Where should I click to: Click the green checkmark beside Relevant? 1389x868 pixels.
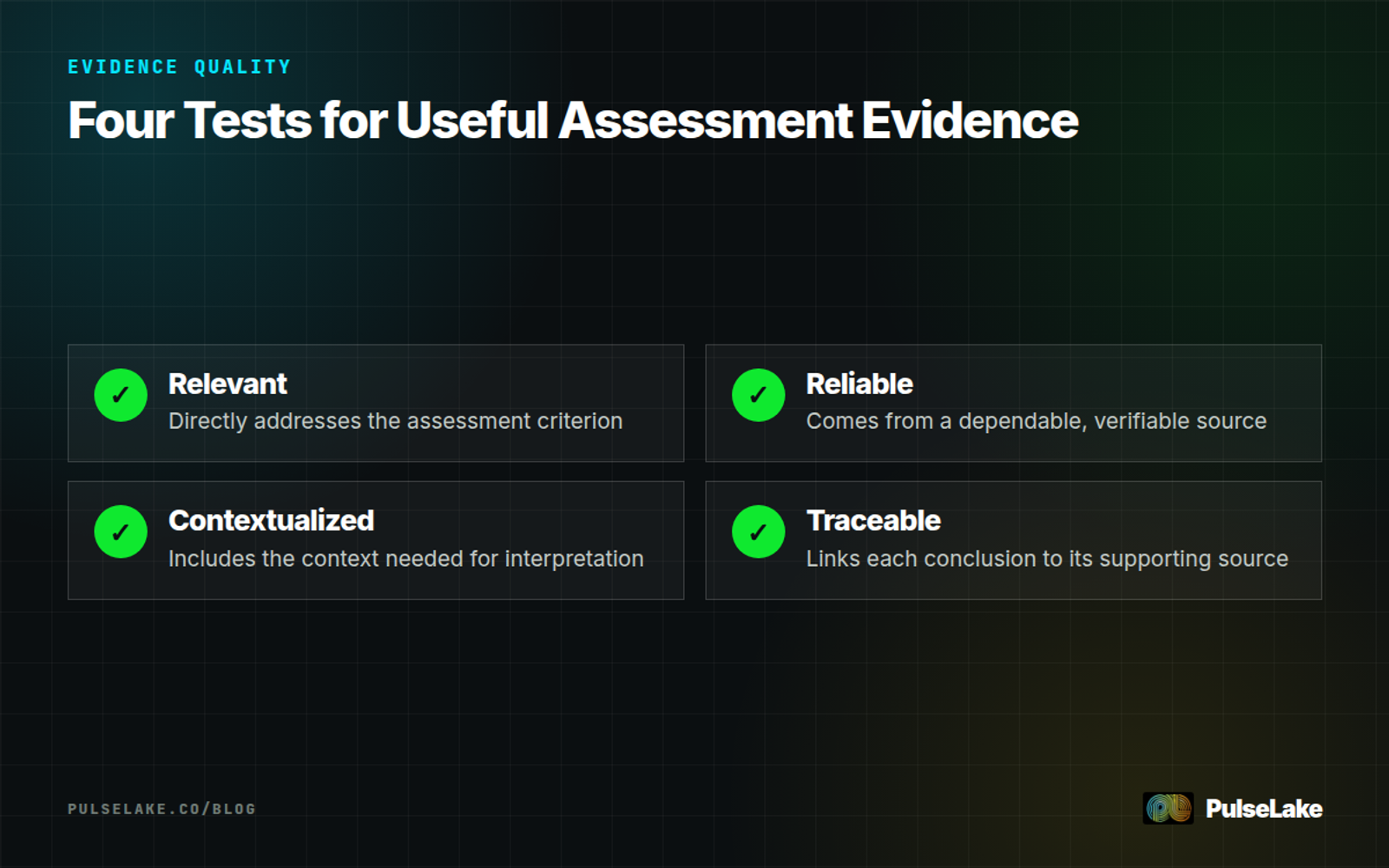[121, 395]
